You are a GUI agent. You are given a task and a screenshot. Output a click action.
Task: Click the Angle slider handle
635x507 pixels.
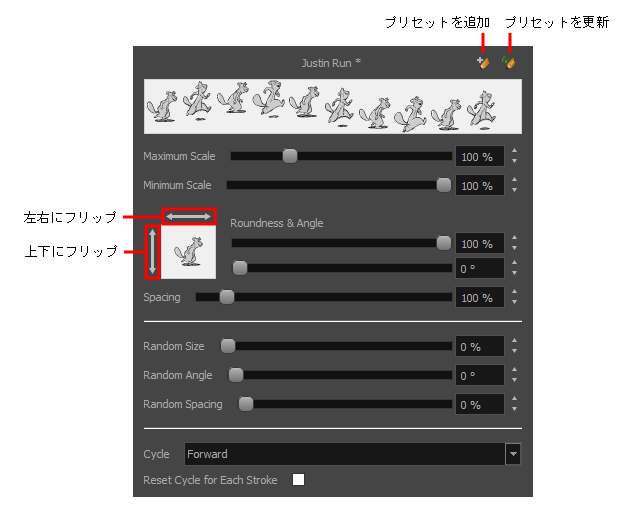click(x=240, y=268)
